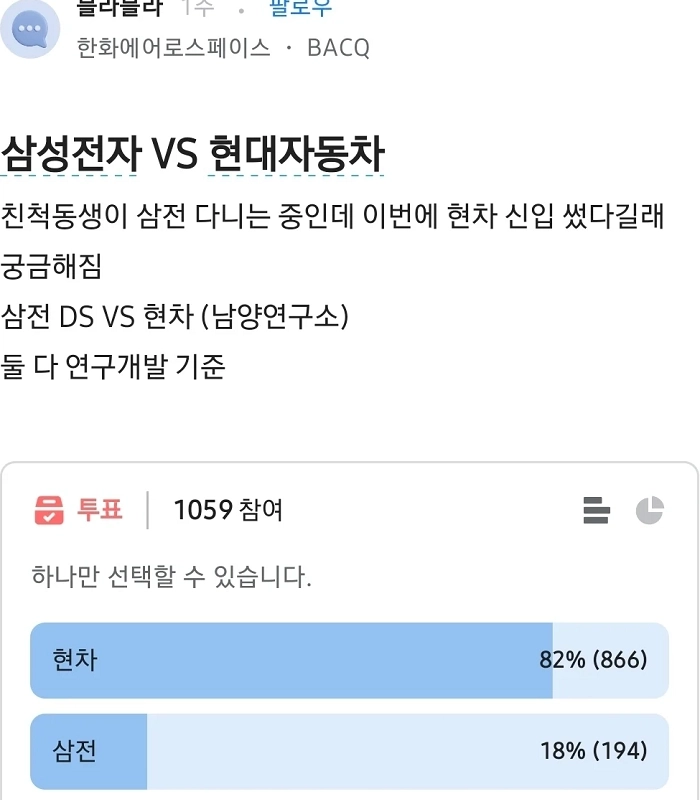Click the 18% (194) vote result

point(593,751)
